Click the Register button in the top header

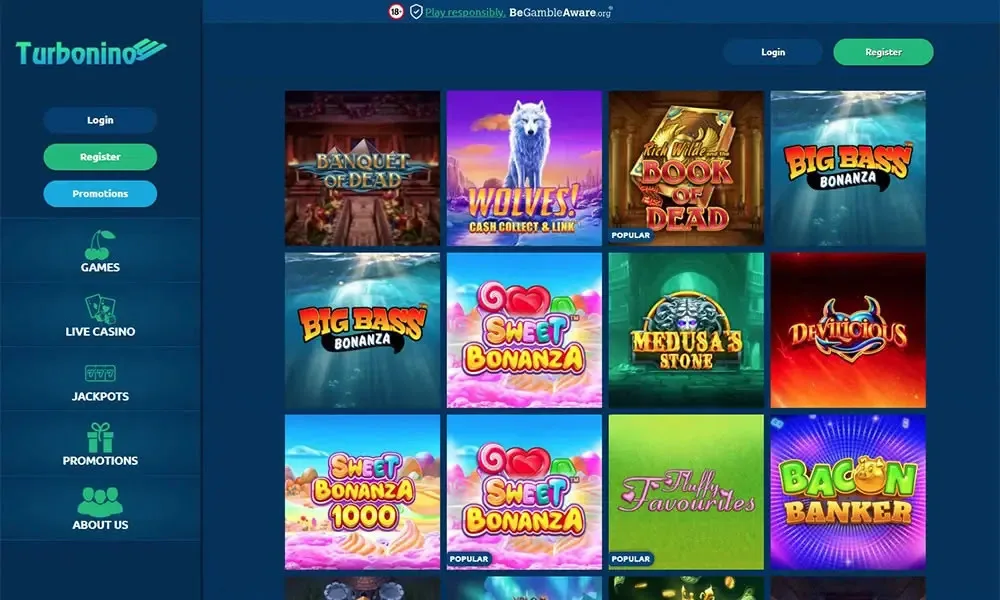pos(883,52)
